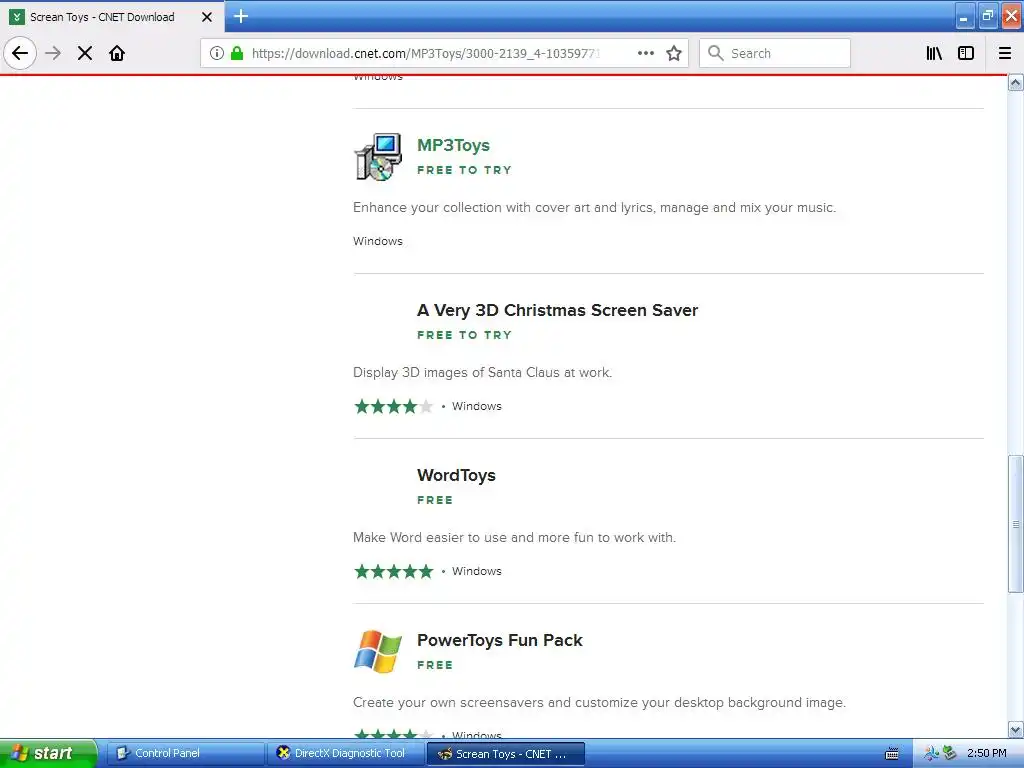The height and width of the screenshot is (768, 1024).
Task: Open the Windows Start menu
Action: pyautogui.click(x=48, y=753)
